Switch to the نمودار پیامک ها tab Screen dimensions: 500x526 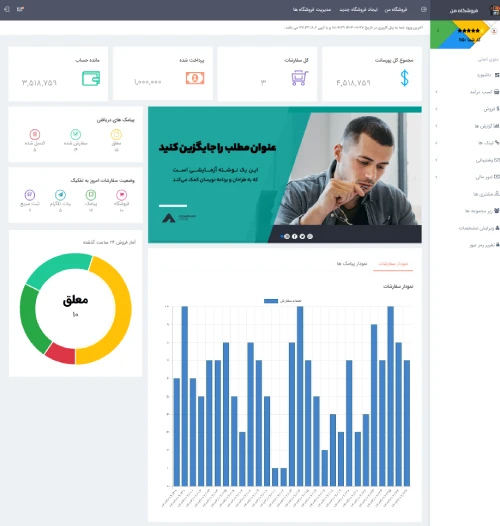pyautogui.click(x=352, y=264)
